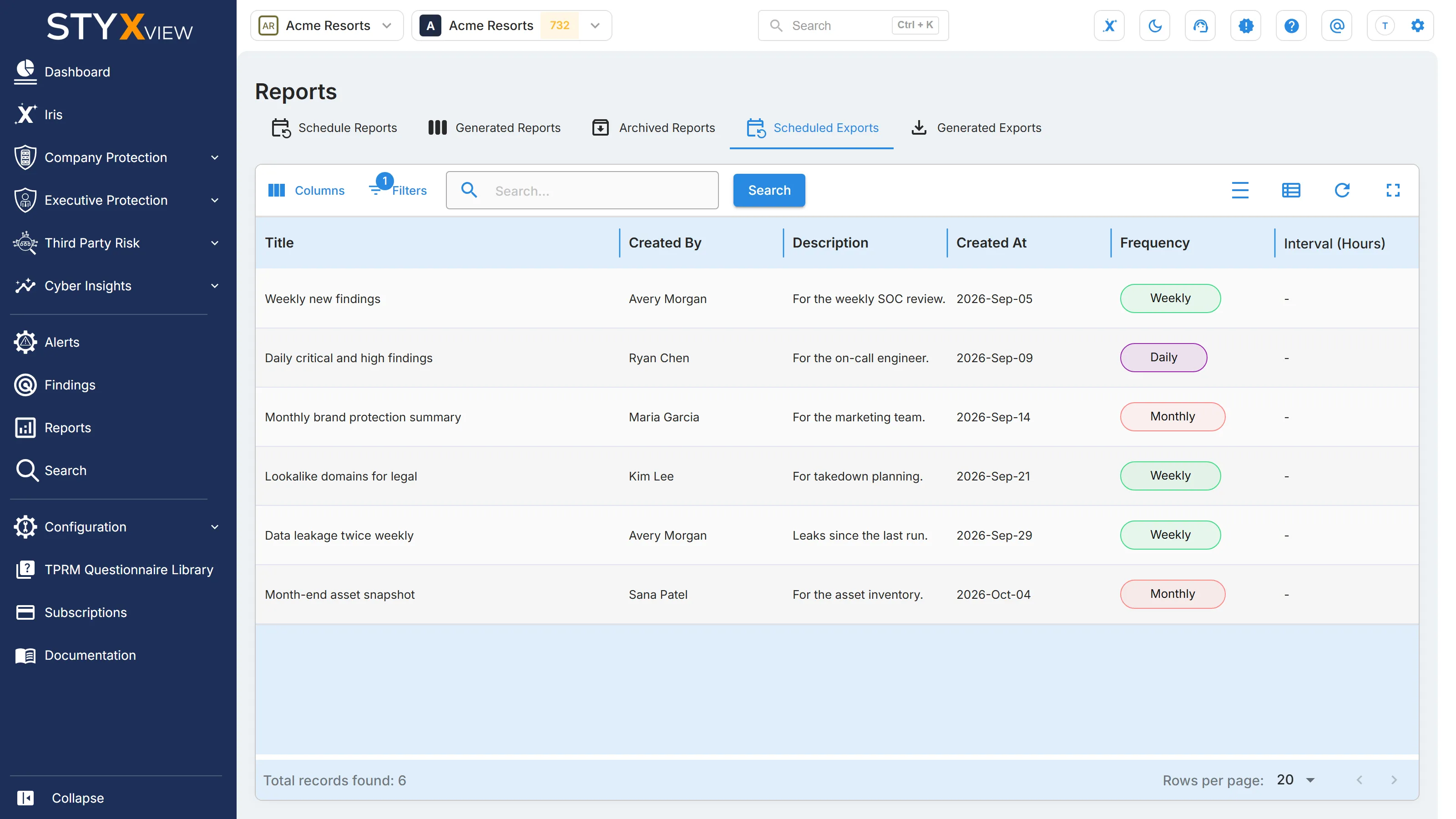The height and width of the screenshot is (819, 1456).
Task: Go to next page arrow
Action: pyautogui.click(x=1394, y=780)
